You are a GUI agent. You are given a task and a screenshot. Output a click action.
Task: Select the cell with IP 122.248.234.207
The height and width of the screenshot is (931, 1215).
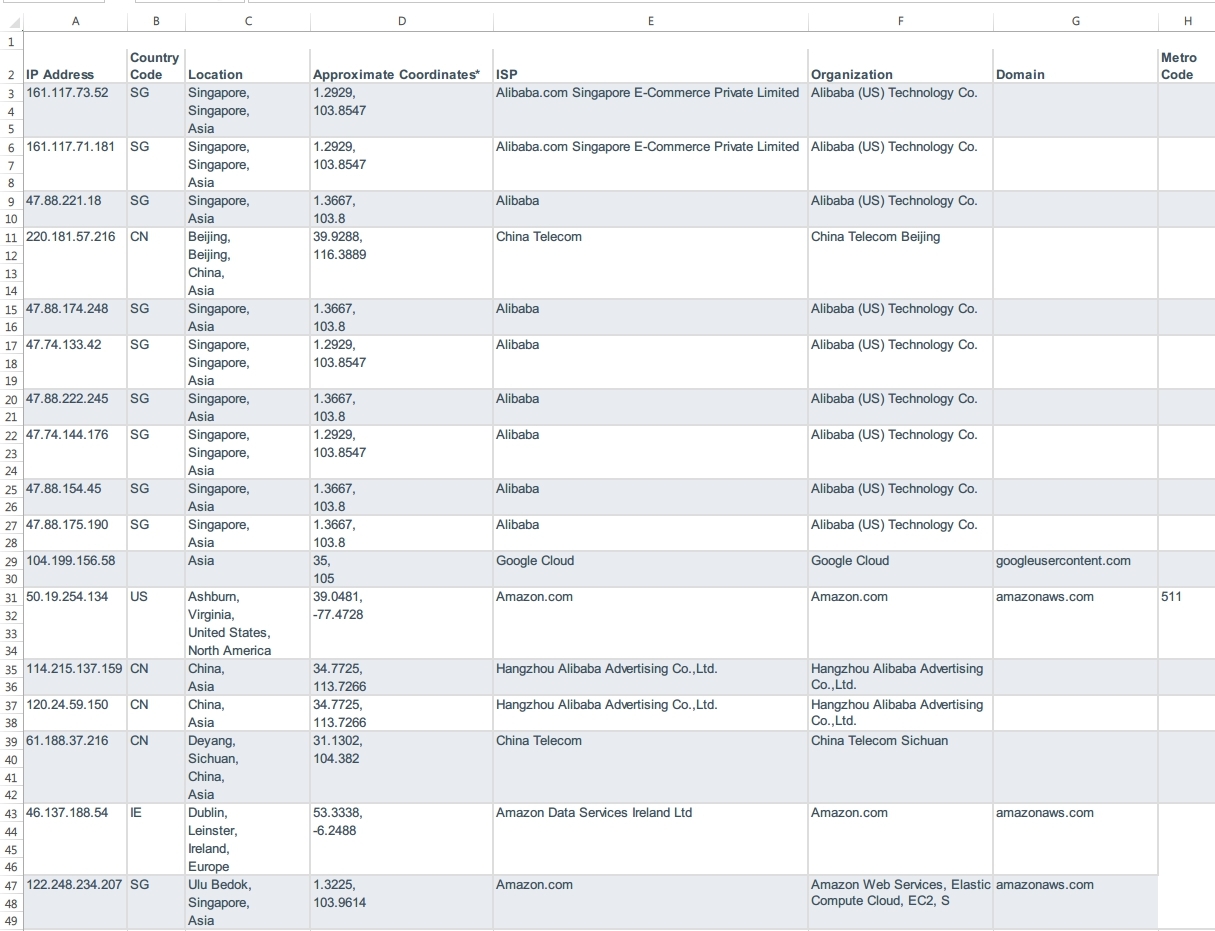[75, 902]
